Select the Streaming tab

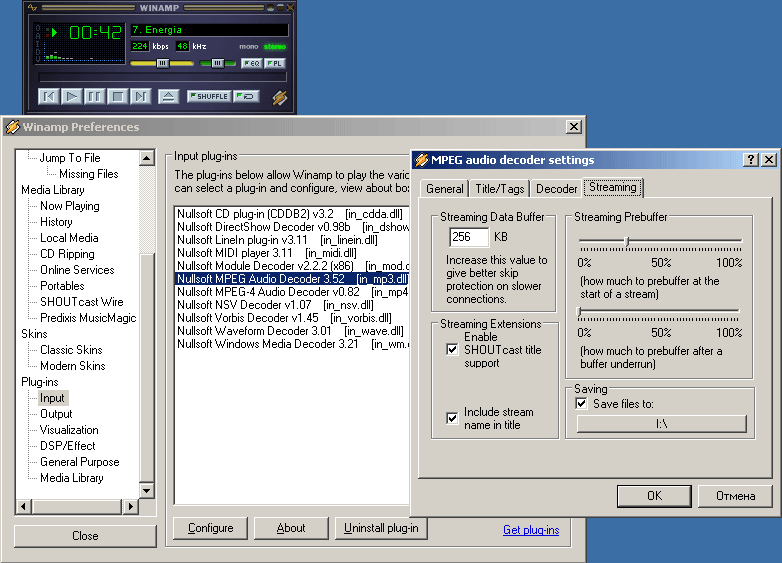613,188
